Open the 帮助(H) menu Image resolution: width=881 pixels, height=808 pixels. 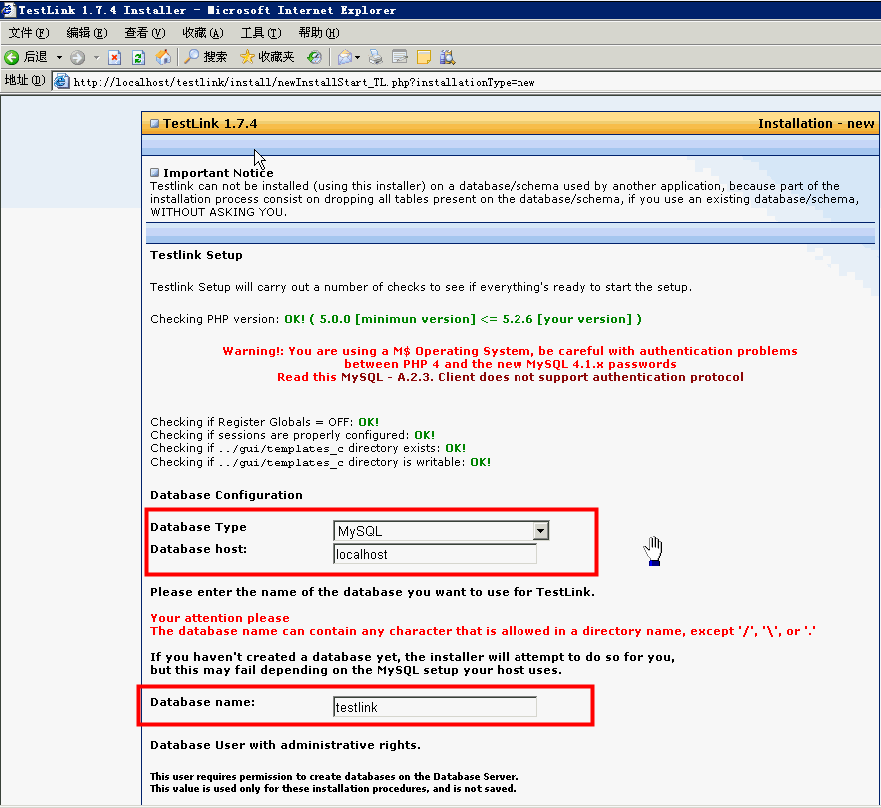319,33
